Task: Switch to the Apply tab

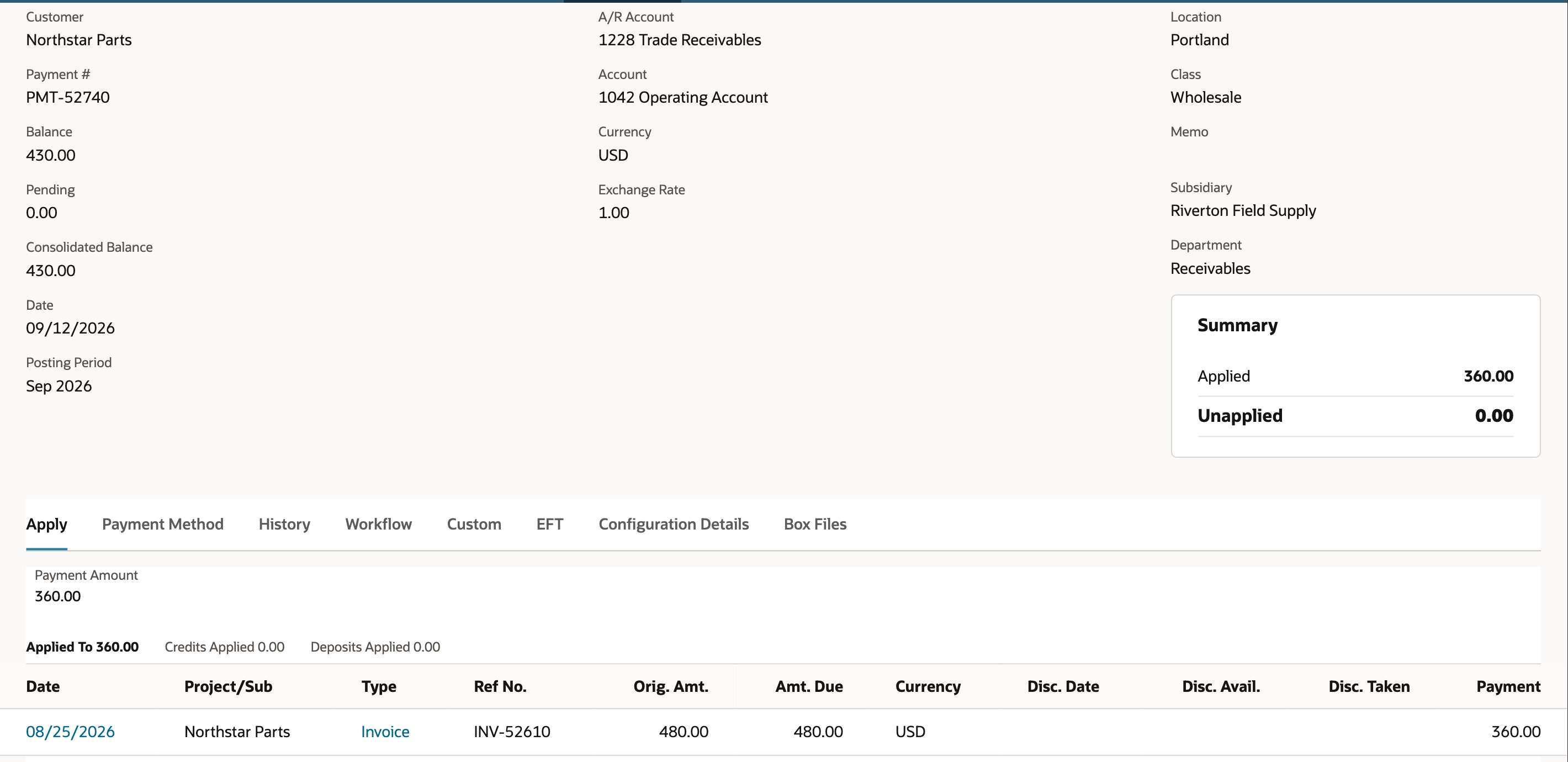Action: (x=46, y=524)
